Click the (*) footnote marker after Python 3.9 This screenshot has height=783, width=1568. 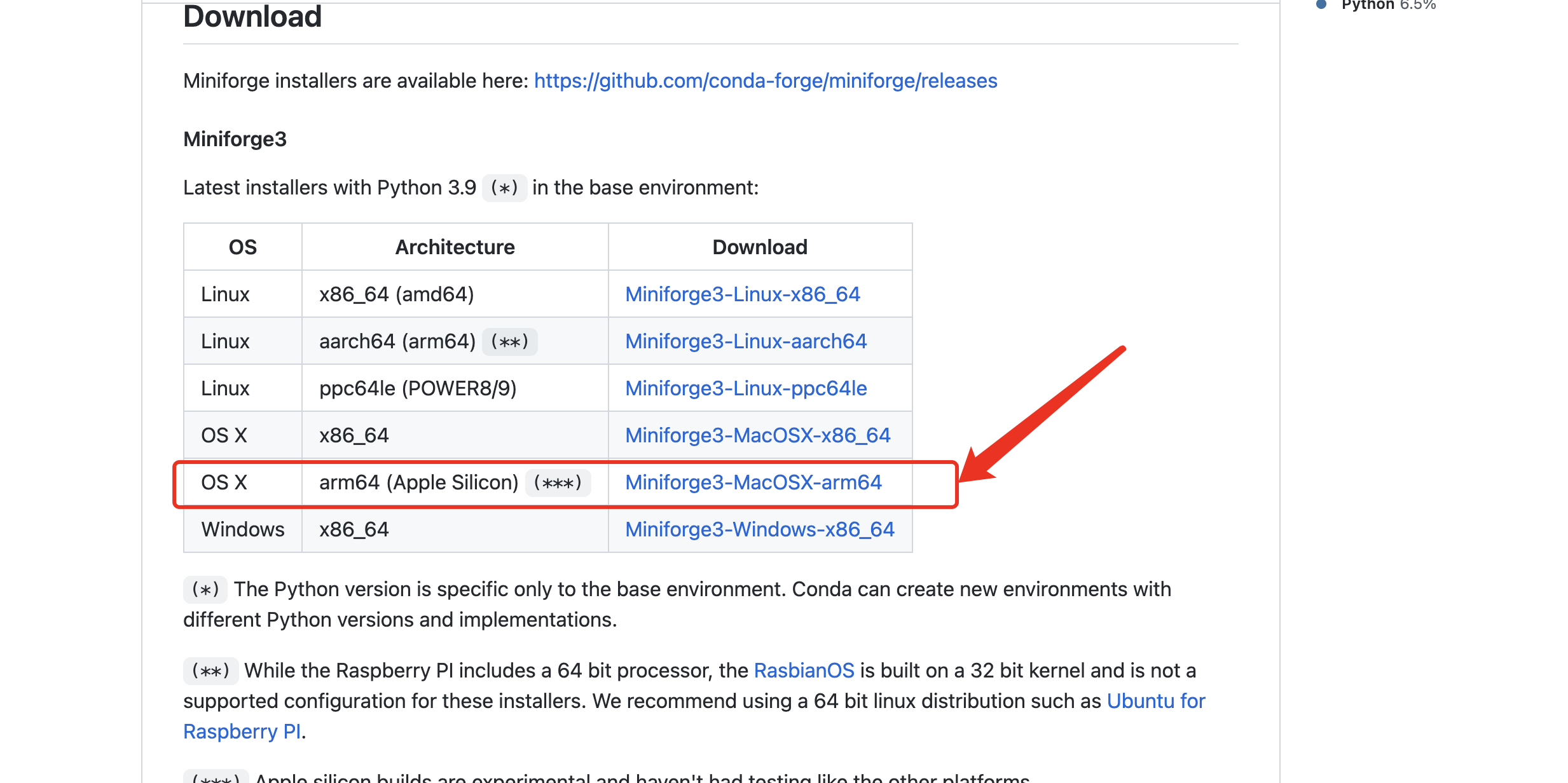click(x=504, y=188)
